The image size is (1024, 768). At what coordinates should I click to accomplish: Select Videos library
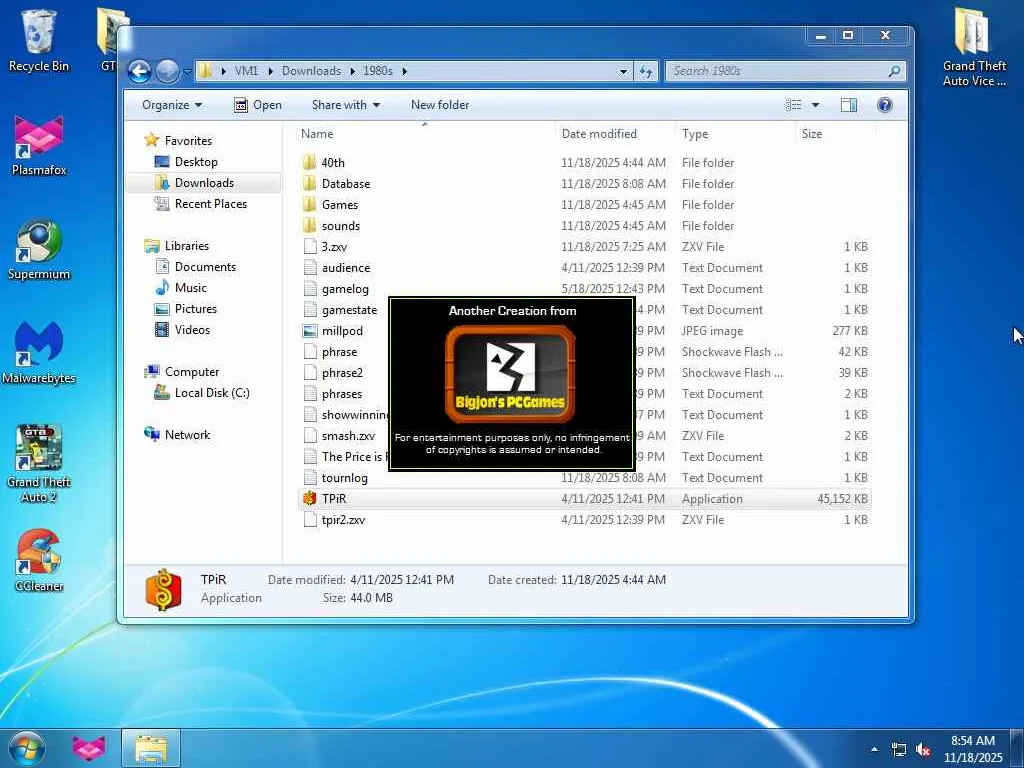tap(192, 330)
